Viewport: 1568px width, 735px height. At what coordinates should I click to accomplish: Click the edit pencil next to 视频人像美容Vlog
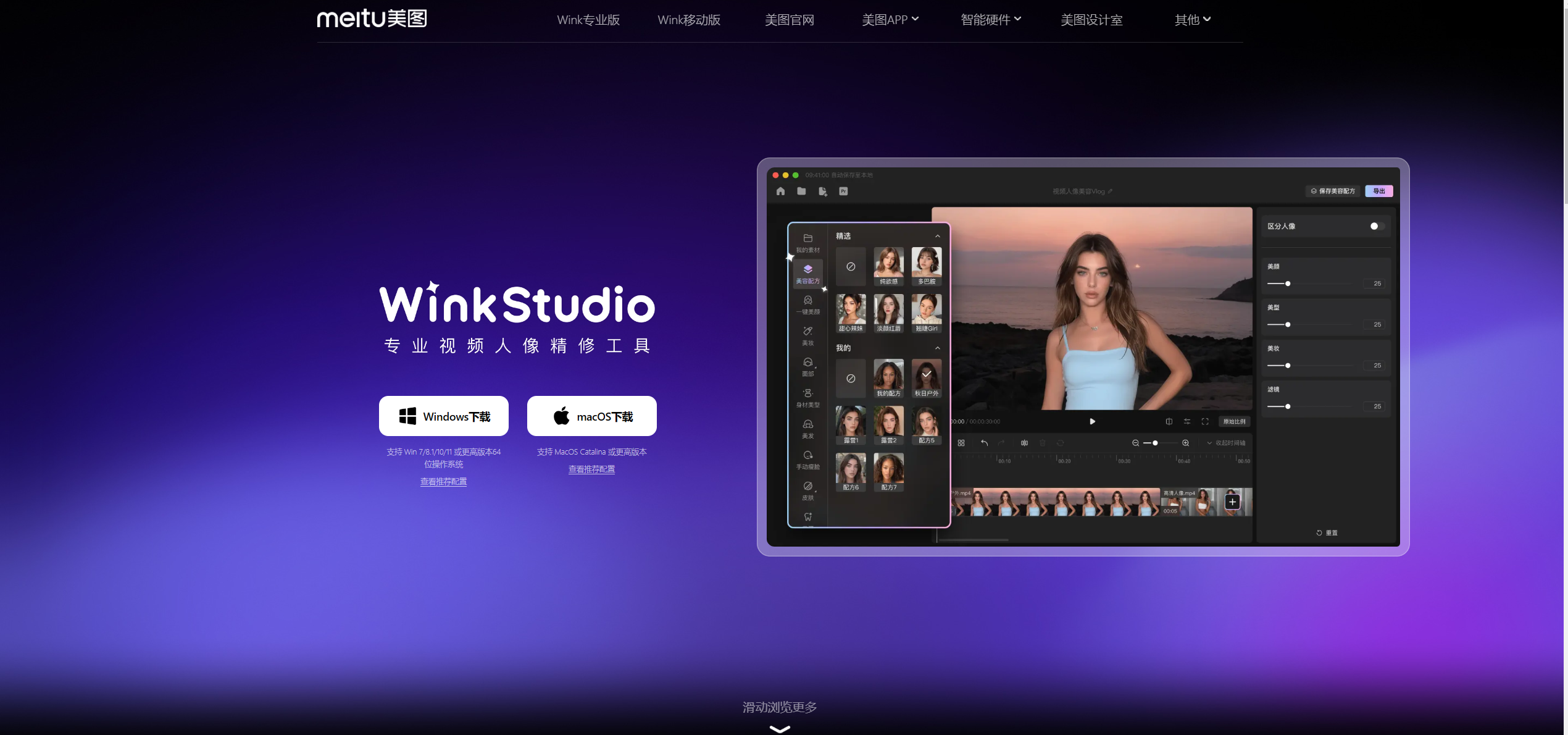pyautogui.click(x=1110, y=191)
